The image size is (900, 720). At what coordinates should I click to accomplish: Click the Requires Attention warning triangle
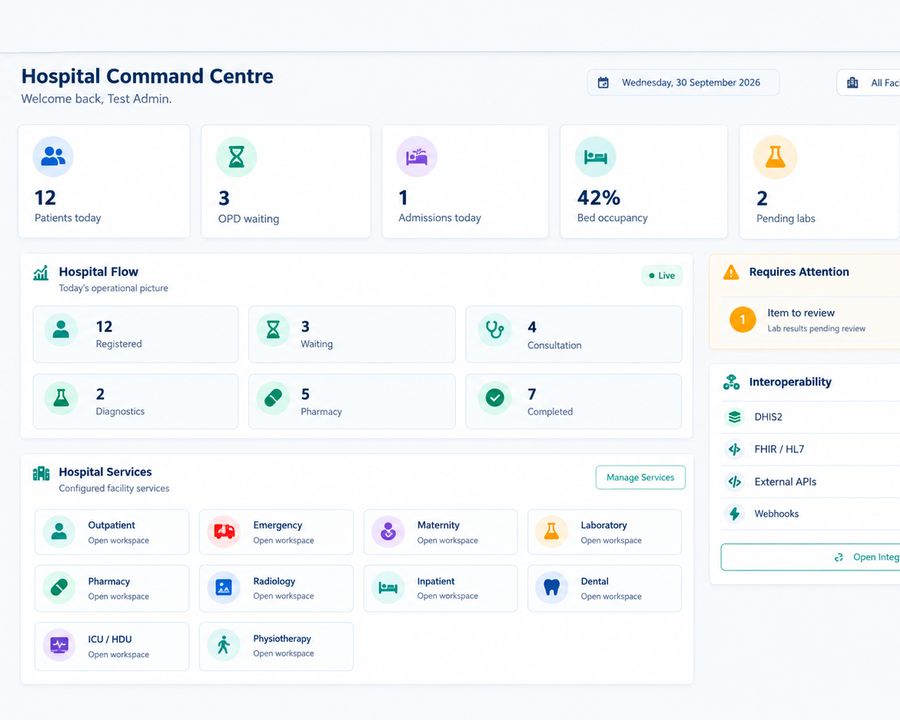[x=731, y=272]
